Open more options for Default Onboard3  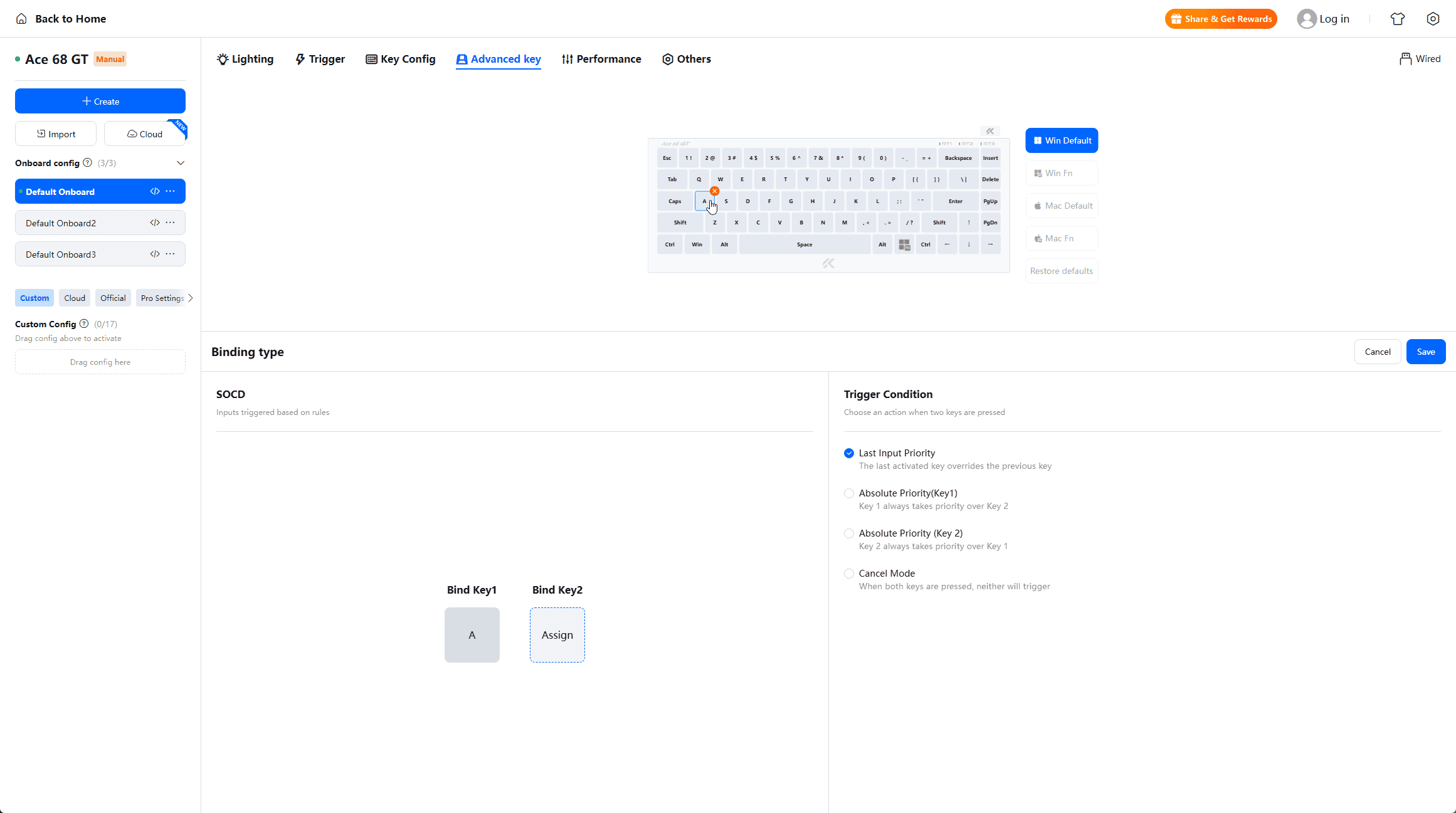[171, 254]
